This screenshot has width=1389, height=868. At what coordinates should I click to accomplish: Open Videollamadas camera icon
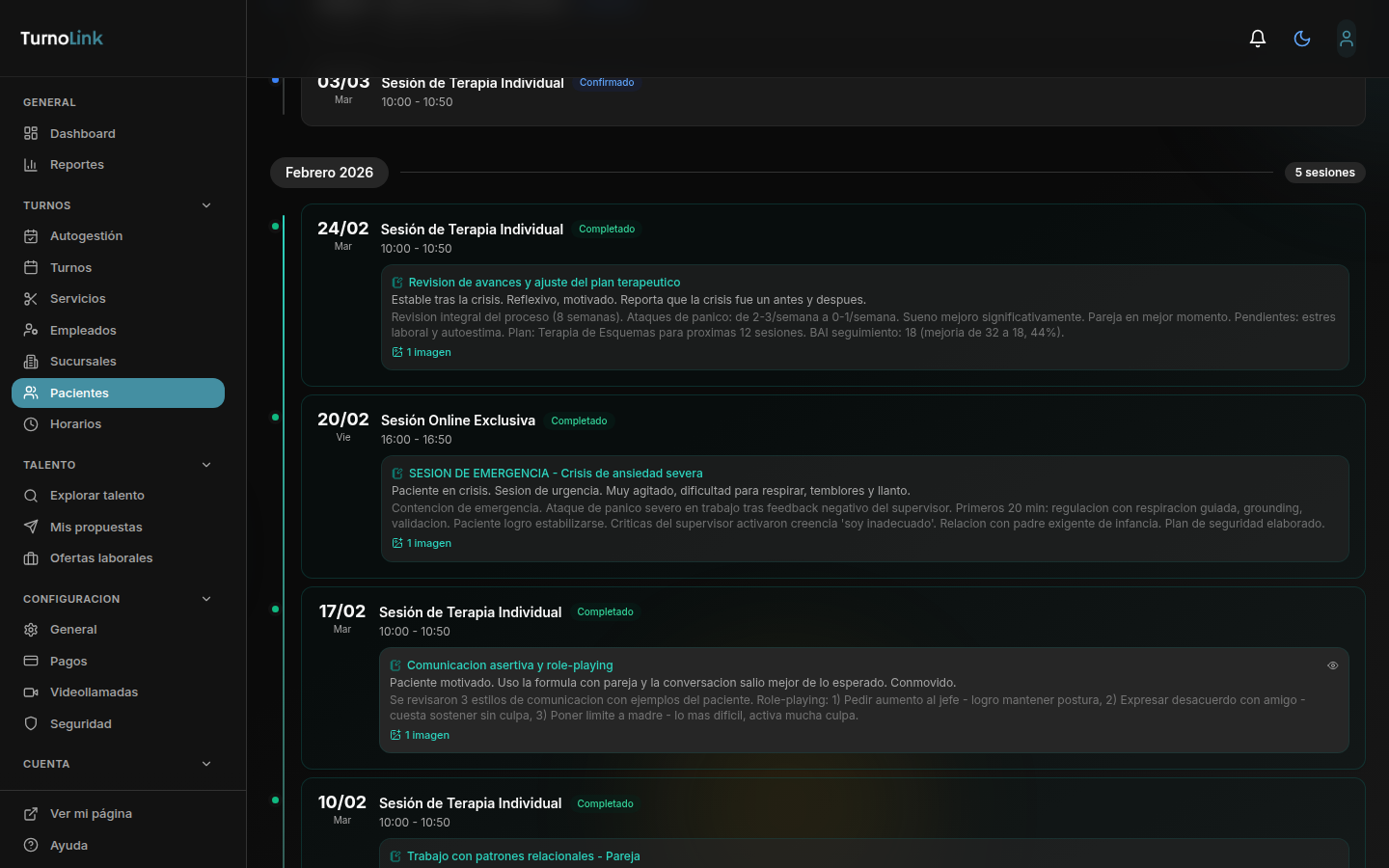pos(31,692)
